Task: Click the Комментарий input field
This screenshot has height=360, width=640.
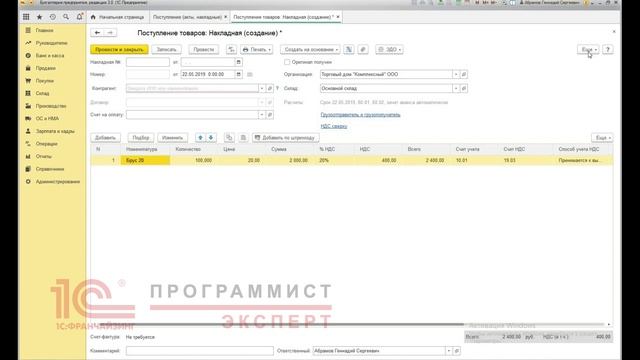Action: click(x=200, y=351)
